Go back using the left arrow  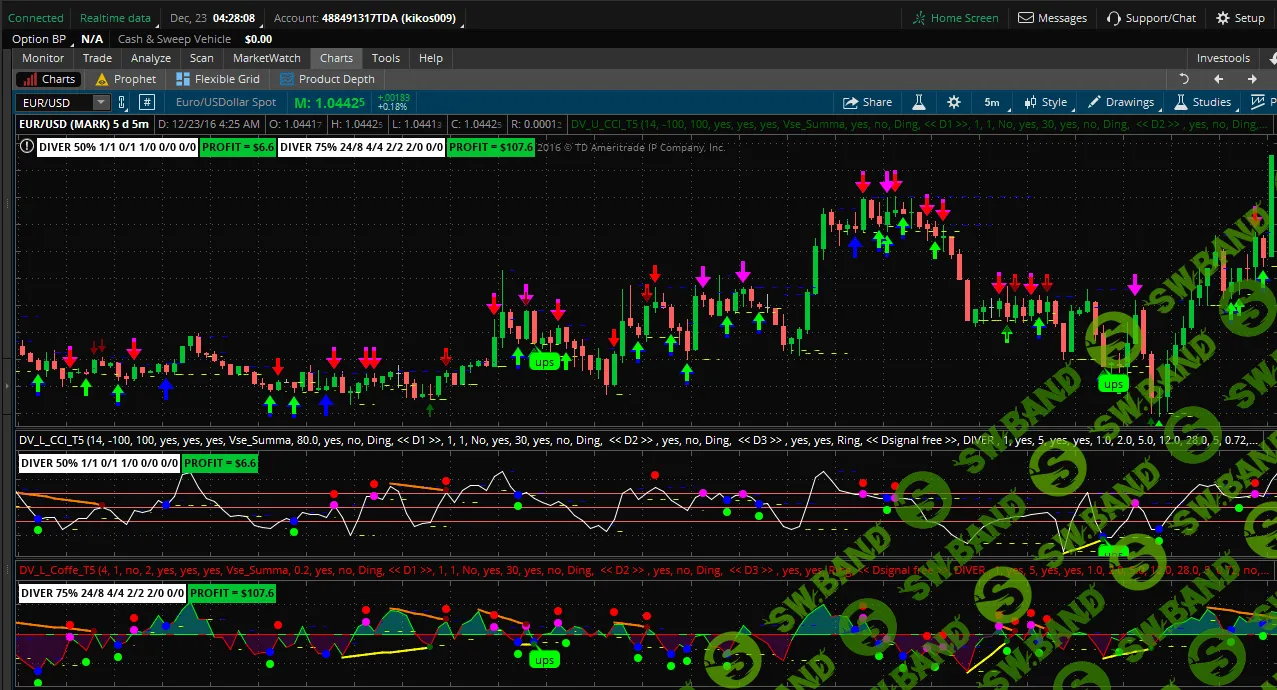click(x=1218, y=79)
